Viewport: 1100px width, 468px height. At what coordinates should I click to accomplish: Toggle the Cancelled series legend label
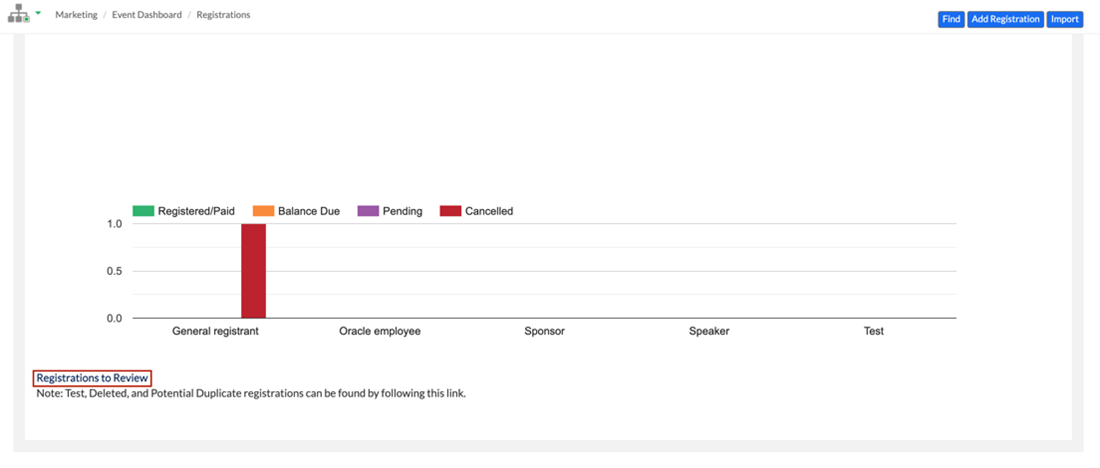click(x=489, y=211)
